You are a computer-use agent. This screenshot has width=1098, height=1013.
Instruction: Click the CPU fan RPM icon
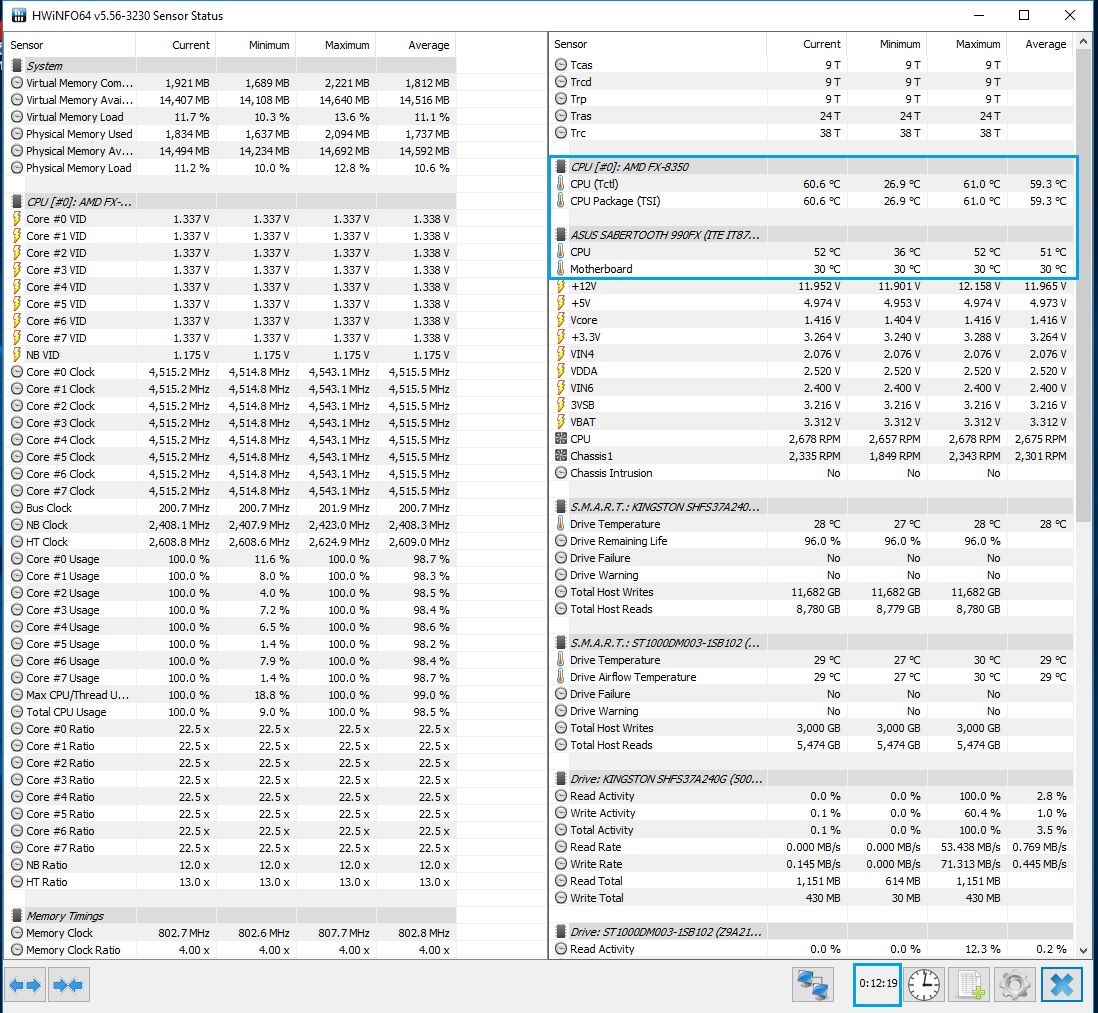(x=560, y=439)
